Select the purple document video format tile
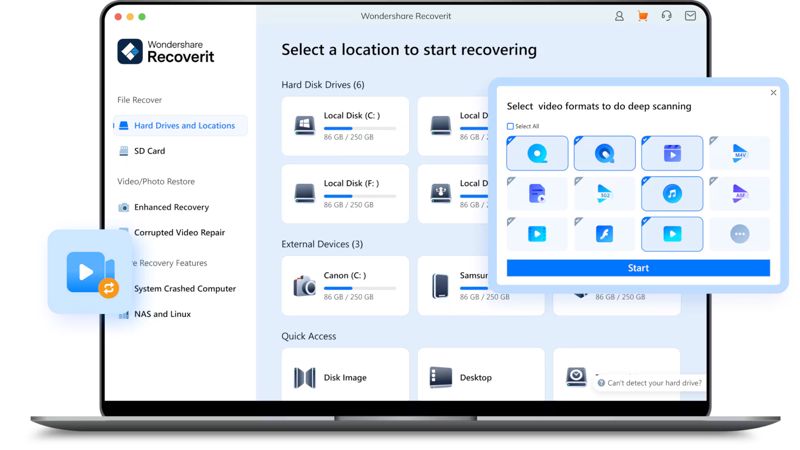 (537, 193)
